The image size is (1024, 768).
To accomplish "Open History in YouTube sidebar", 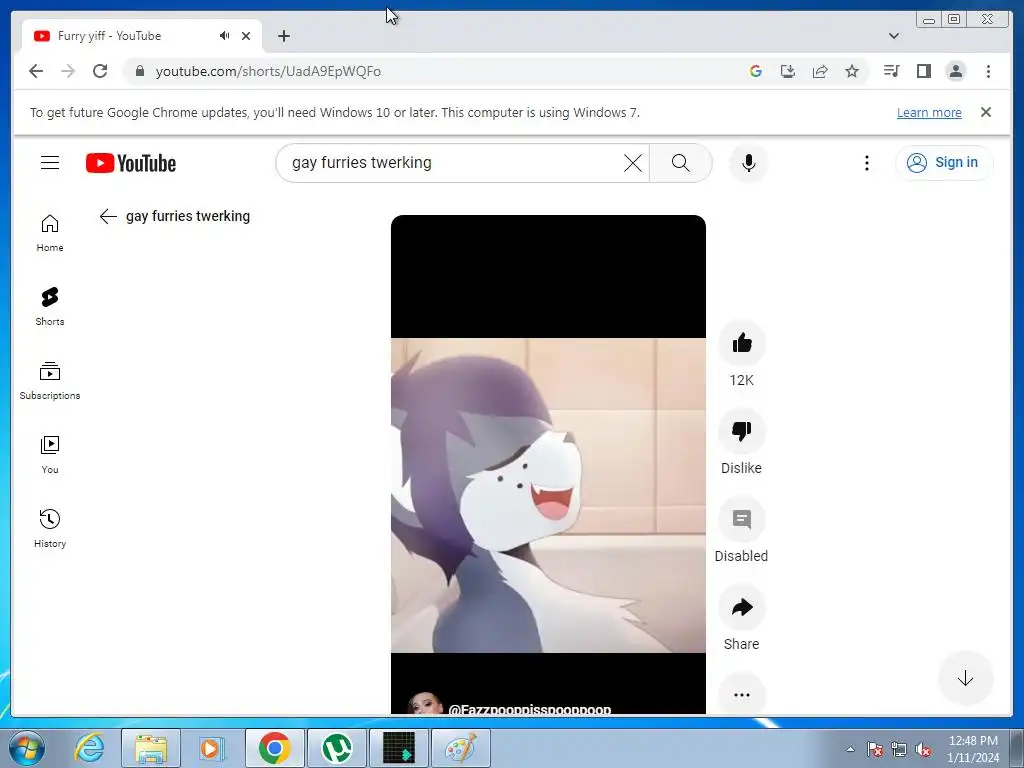I will coord(50,528).
